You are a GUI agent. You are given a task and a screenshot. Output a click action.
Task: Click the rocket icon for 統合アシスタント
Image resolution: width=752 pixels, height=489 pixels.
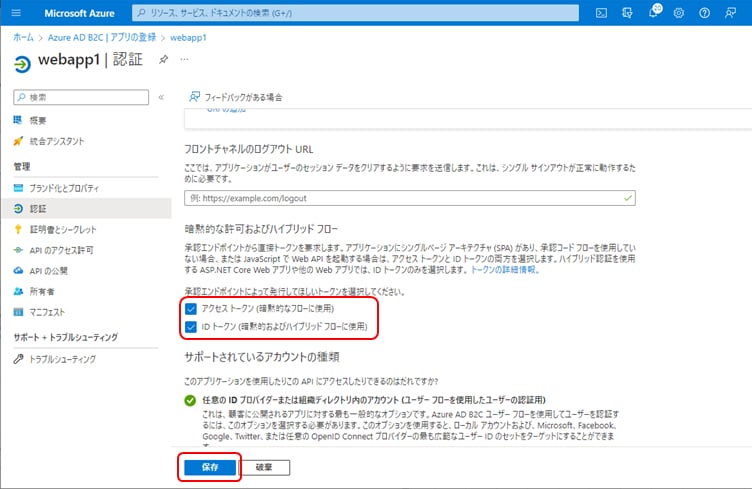18,141
